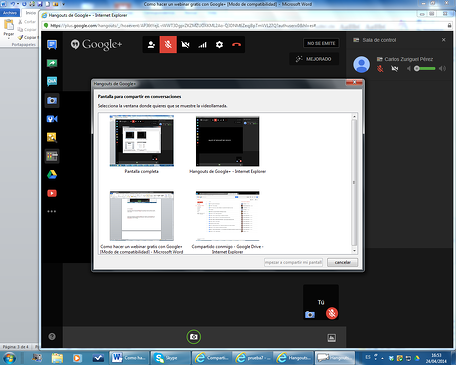Open the Google Drive sidebar icon

click(52, 175)
